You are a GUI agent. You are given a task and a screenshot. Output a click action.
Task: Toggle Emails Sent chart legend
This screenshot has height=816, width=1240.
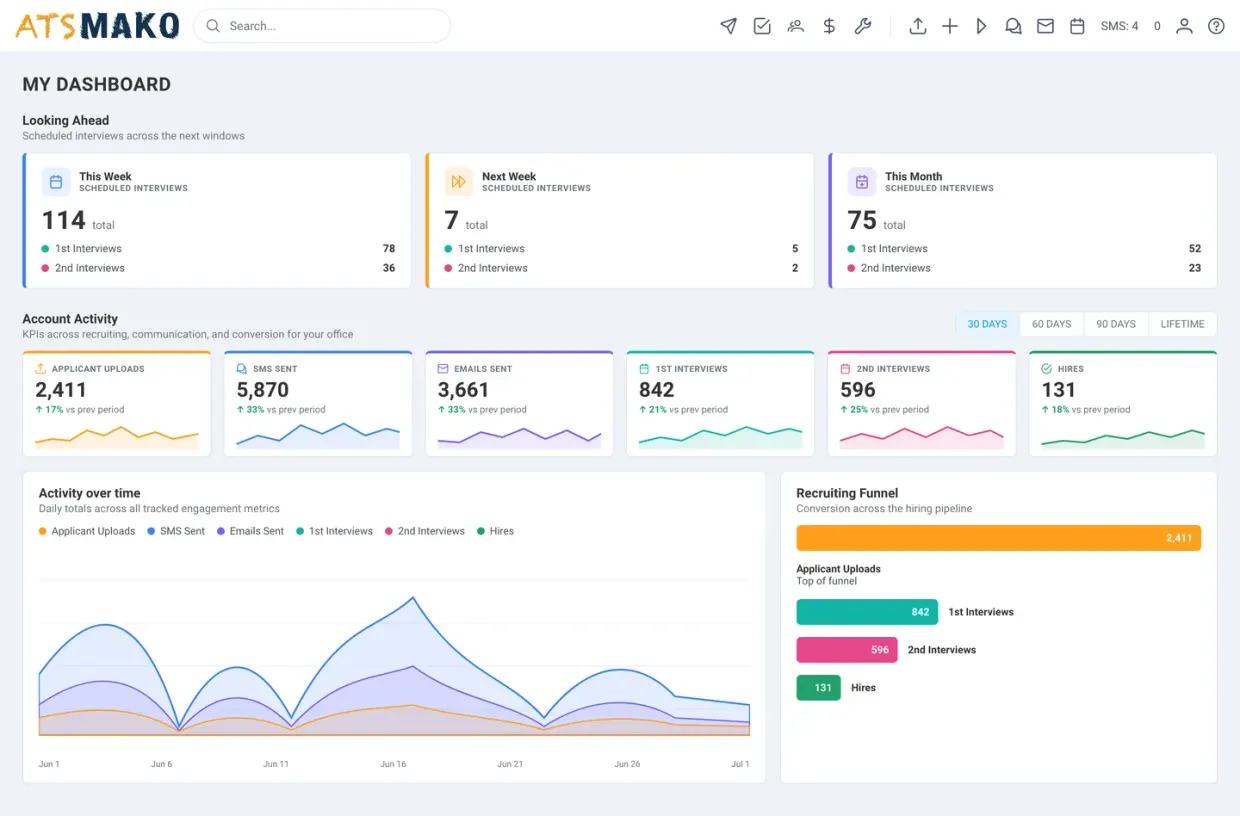[250, 531]
